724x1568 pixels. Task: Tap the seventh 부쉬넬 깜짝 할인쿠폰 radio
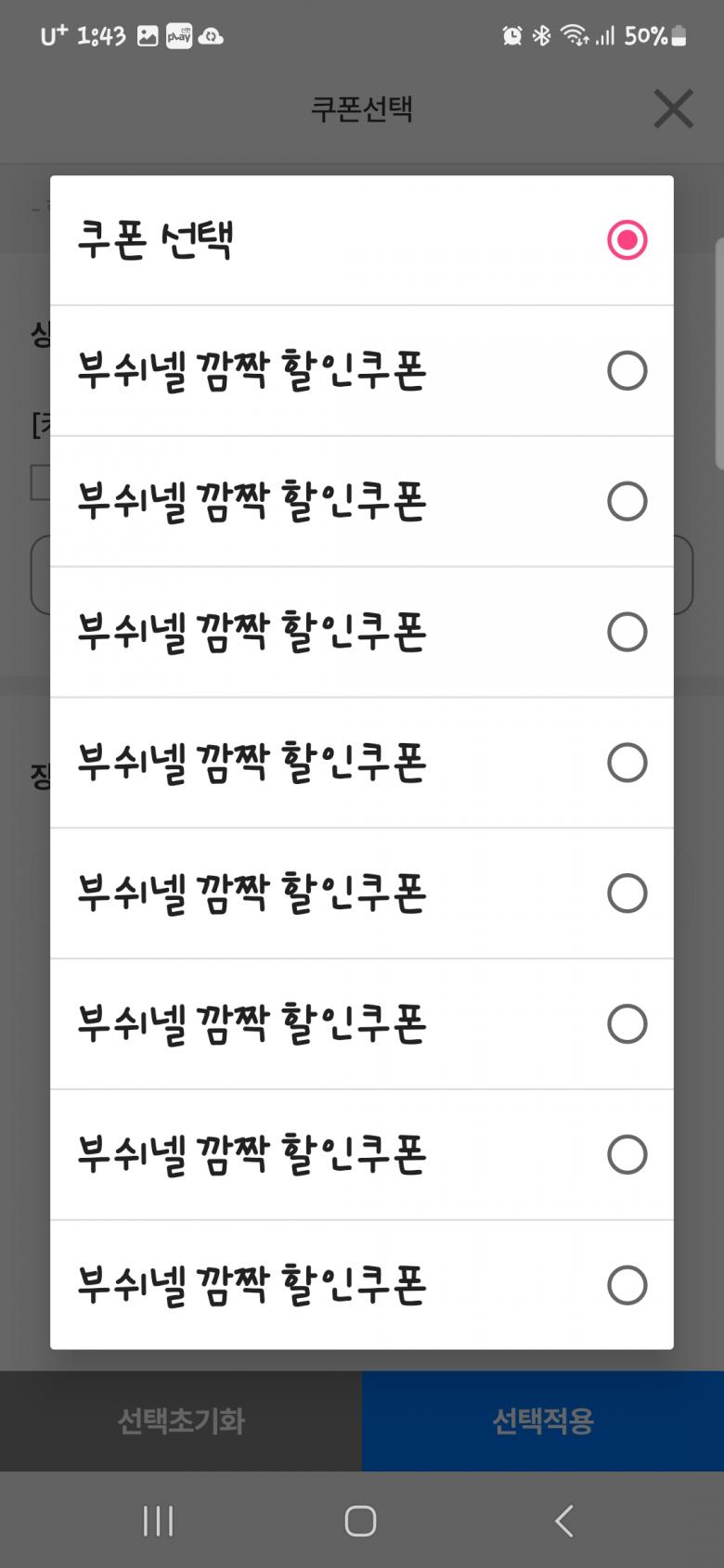pyautogui.click(x=627, y=1155)
